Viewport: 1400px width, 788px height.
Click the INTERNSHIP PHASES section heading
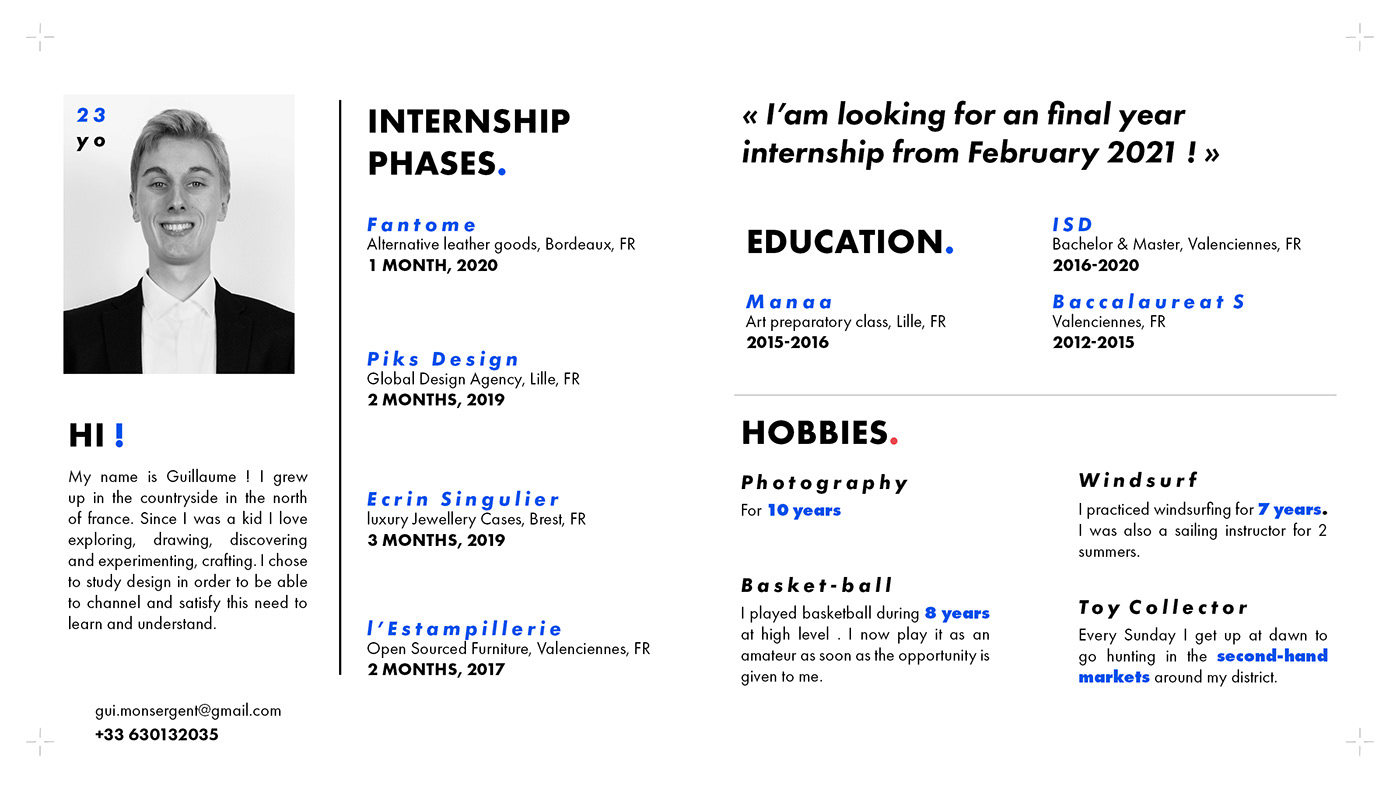click(x=468, y=142)
